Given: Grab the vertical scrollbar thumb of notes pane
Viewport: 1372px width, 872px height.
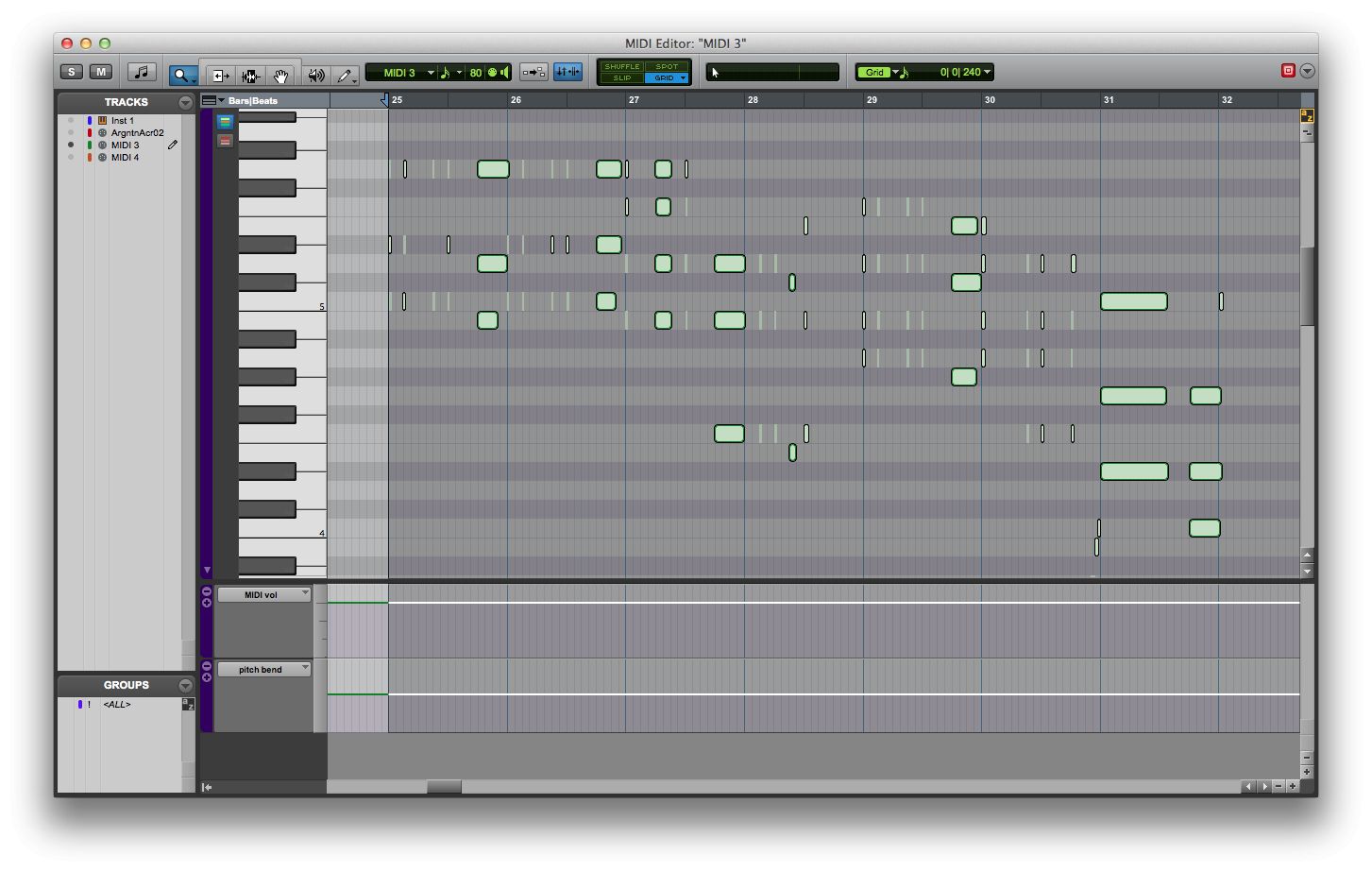Looking at the screenshot, I should [1307, 286].
